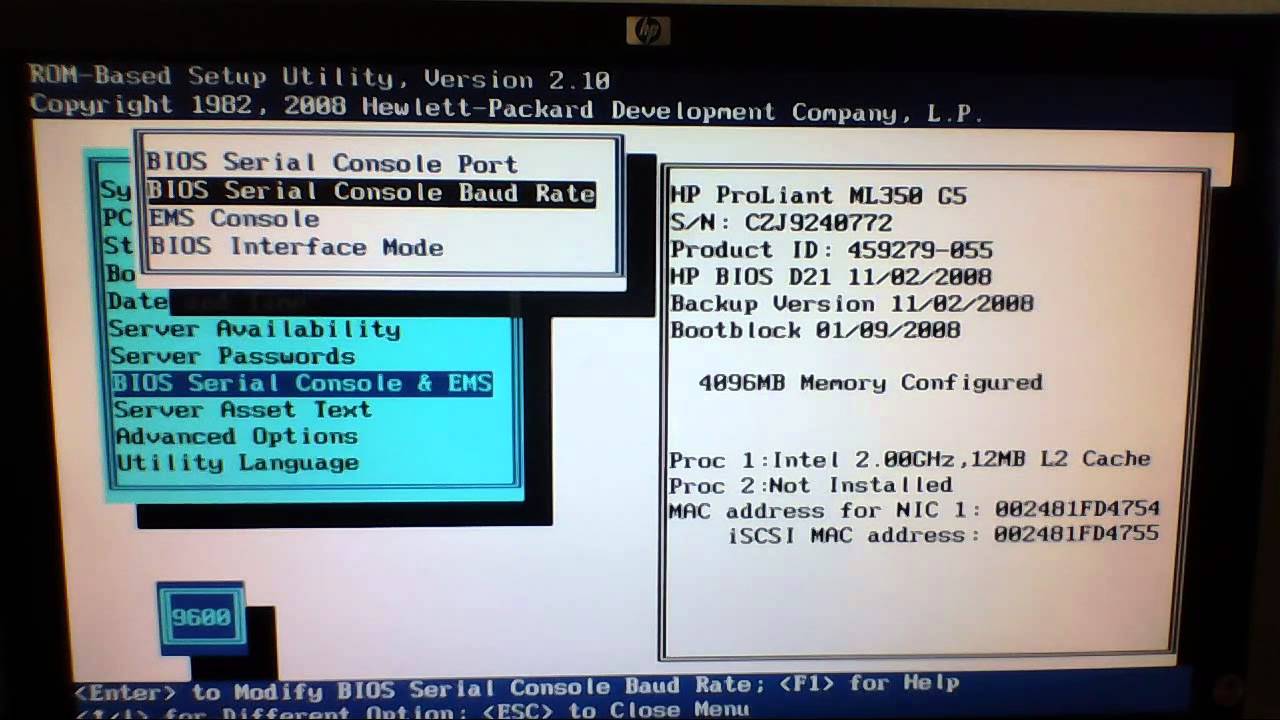Select BIOS Serial Console & EMS item

302,383
